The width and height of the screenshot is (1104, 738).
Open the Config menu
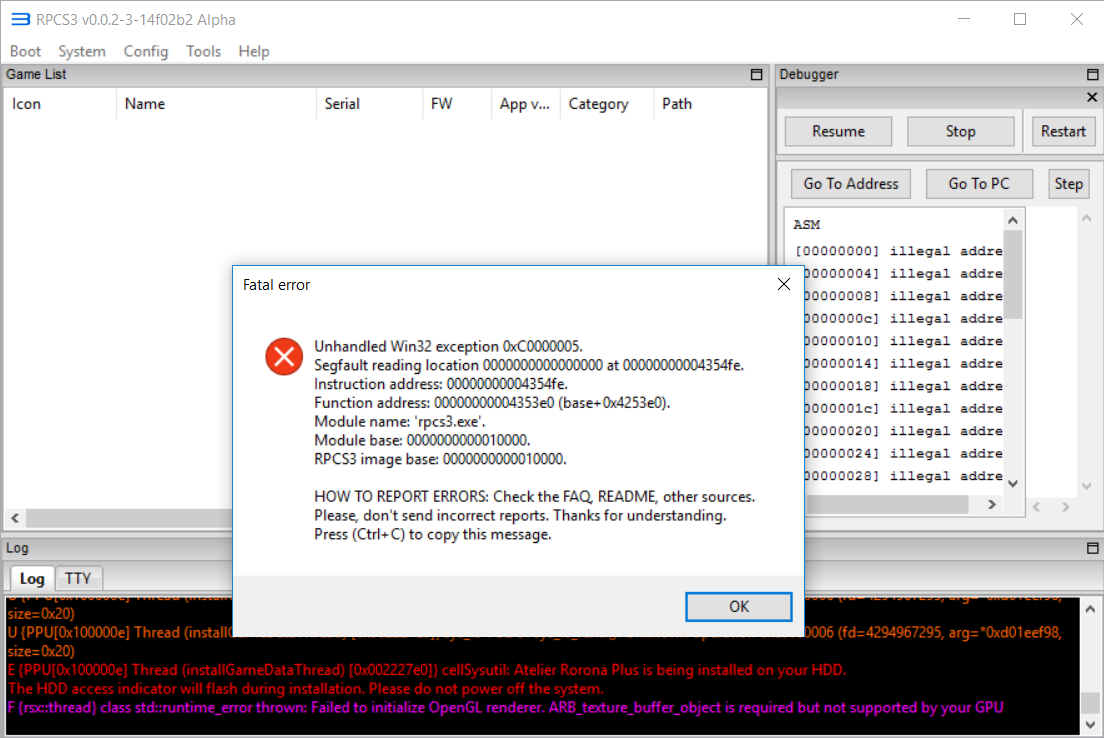point(146,51)
